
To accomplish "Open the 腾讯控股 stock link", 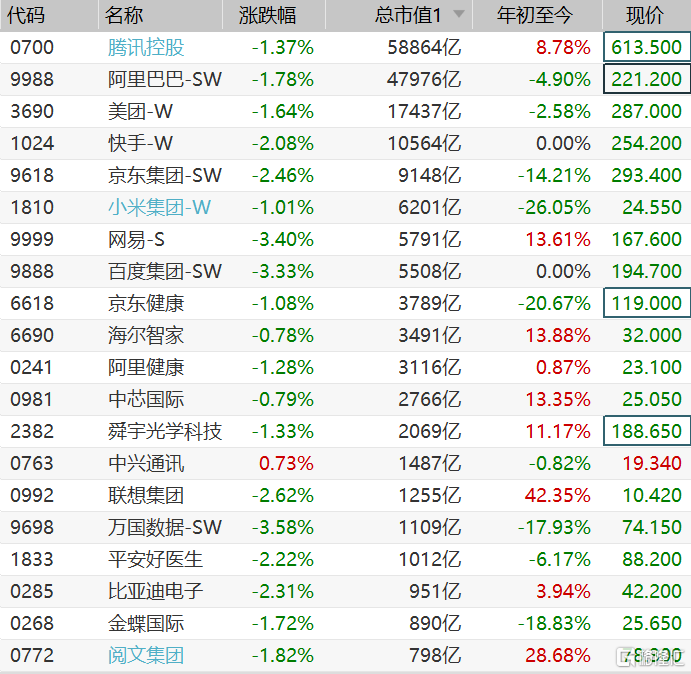I will pos(146,47).
